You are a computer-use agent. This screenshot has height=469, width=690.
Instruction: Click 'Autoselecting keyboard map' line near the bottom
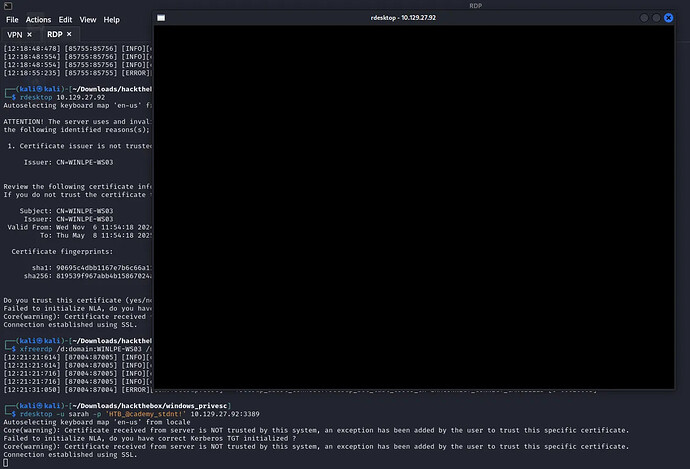(x=97, y=422)
